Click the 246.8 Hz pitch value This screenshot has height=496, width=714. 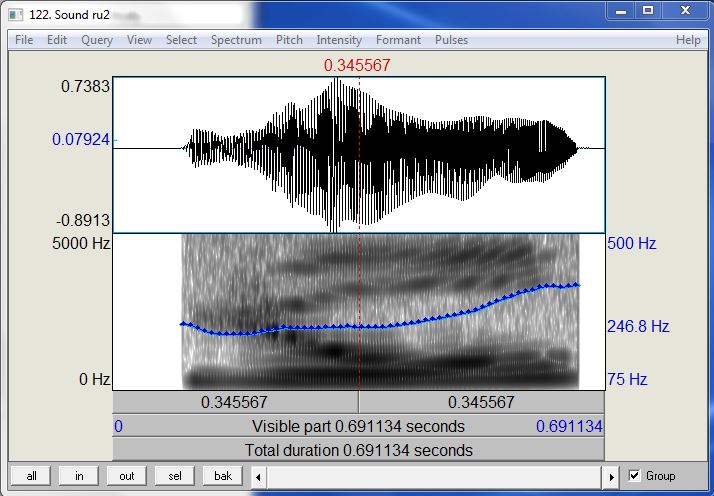point(638,326)
